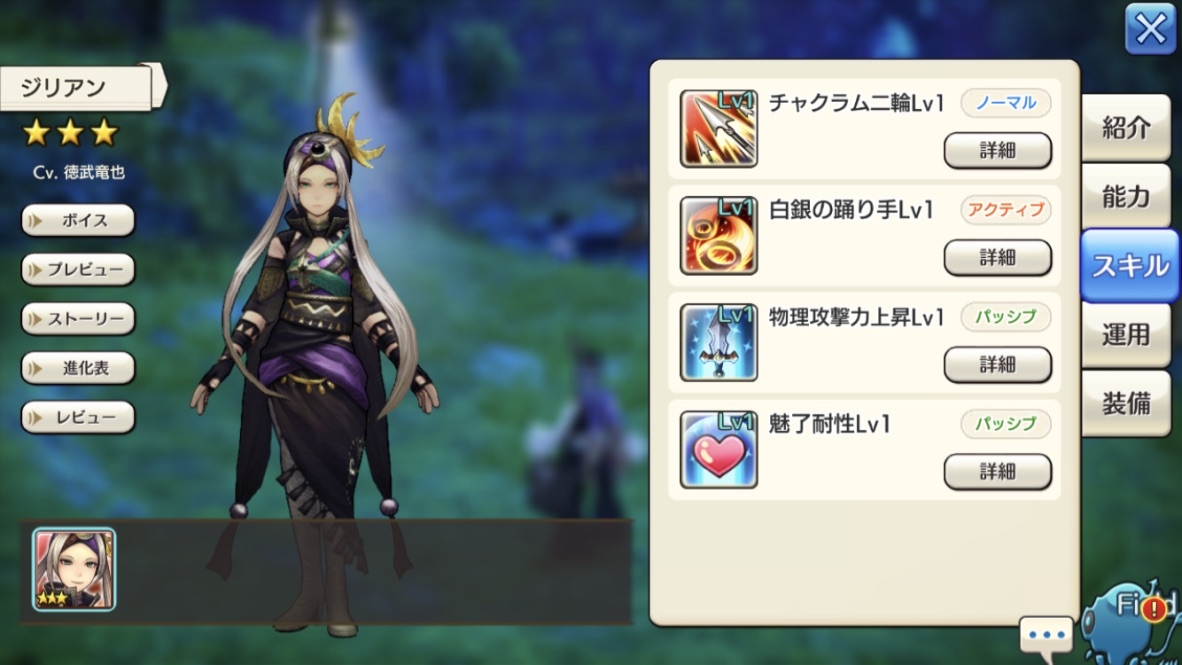The width and height of the screenshot is (1182, 665).
Task: Show 詳細 for 白銀の踊り手 skill
Action: (997, 258)
